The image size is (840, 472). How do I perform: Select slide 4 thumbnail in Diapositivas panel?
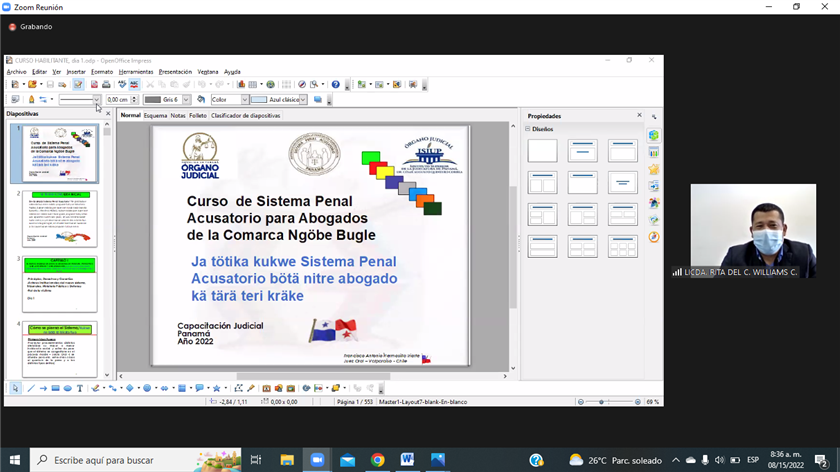(x=59, y=349)
